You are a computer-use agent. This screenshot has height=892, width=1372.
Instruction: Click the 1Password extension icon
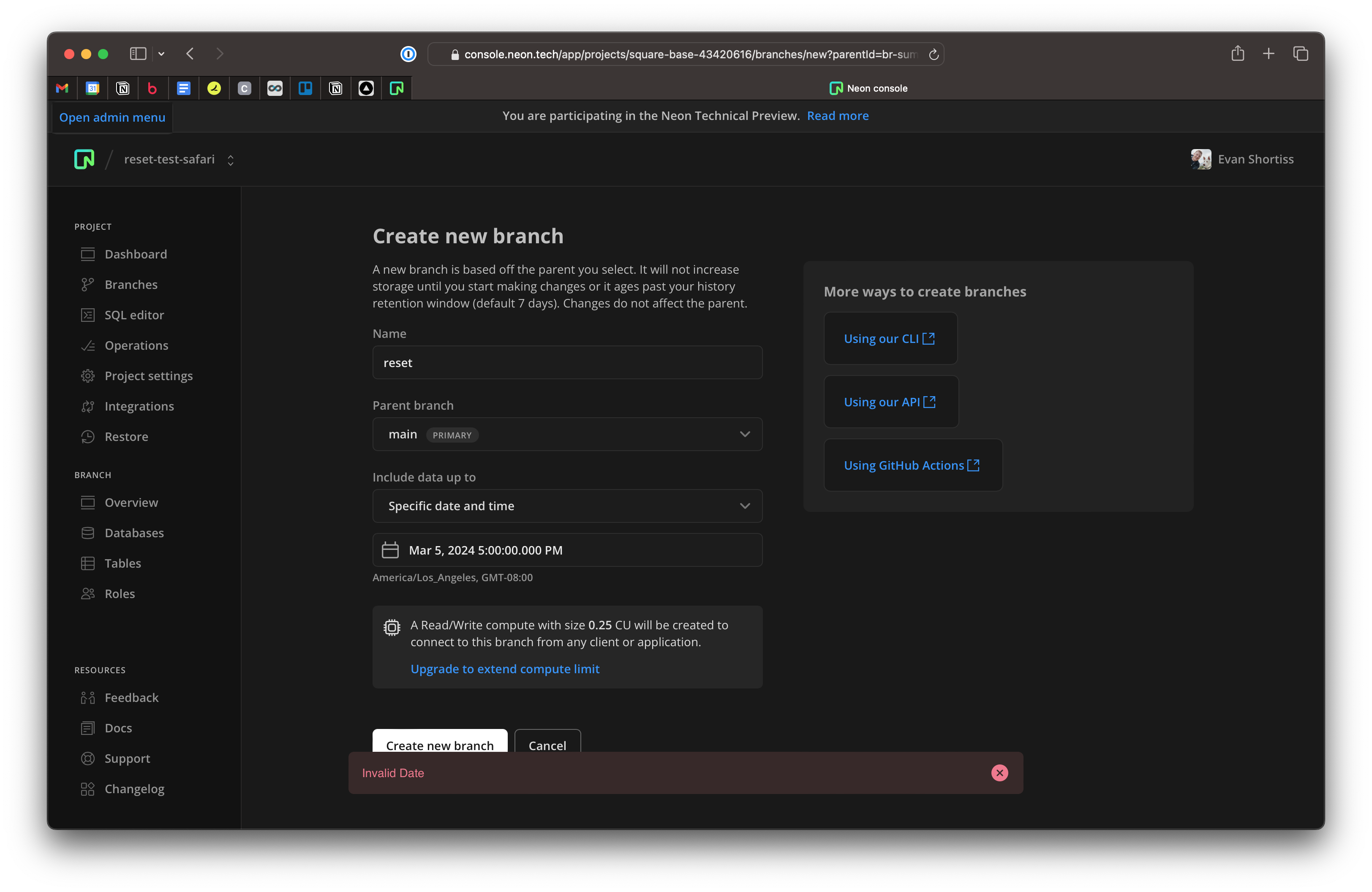tap(408, 54)
